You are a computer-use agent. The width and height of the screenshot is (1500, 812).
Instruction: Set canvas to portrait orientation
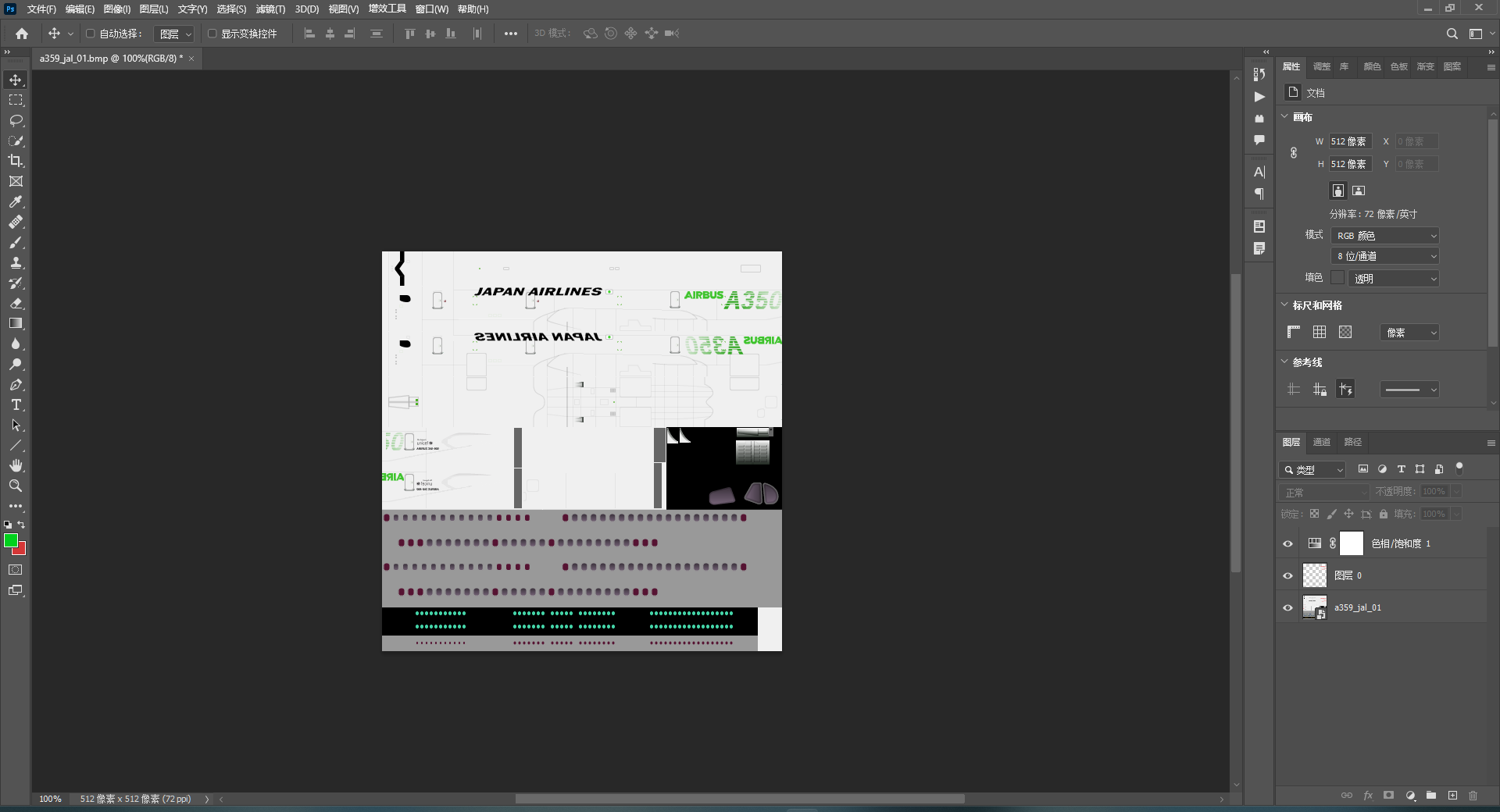[1338, 191]
